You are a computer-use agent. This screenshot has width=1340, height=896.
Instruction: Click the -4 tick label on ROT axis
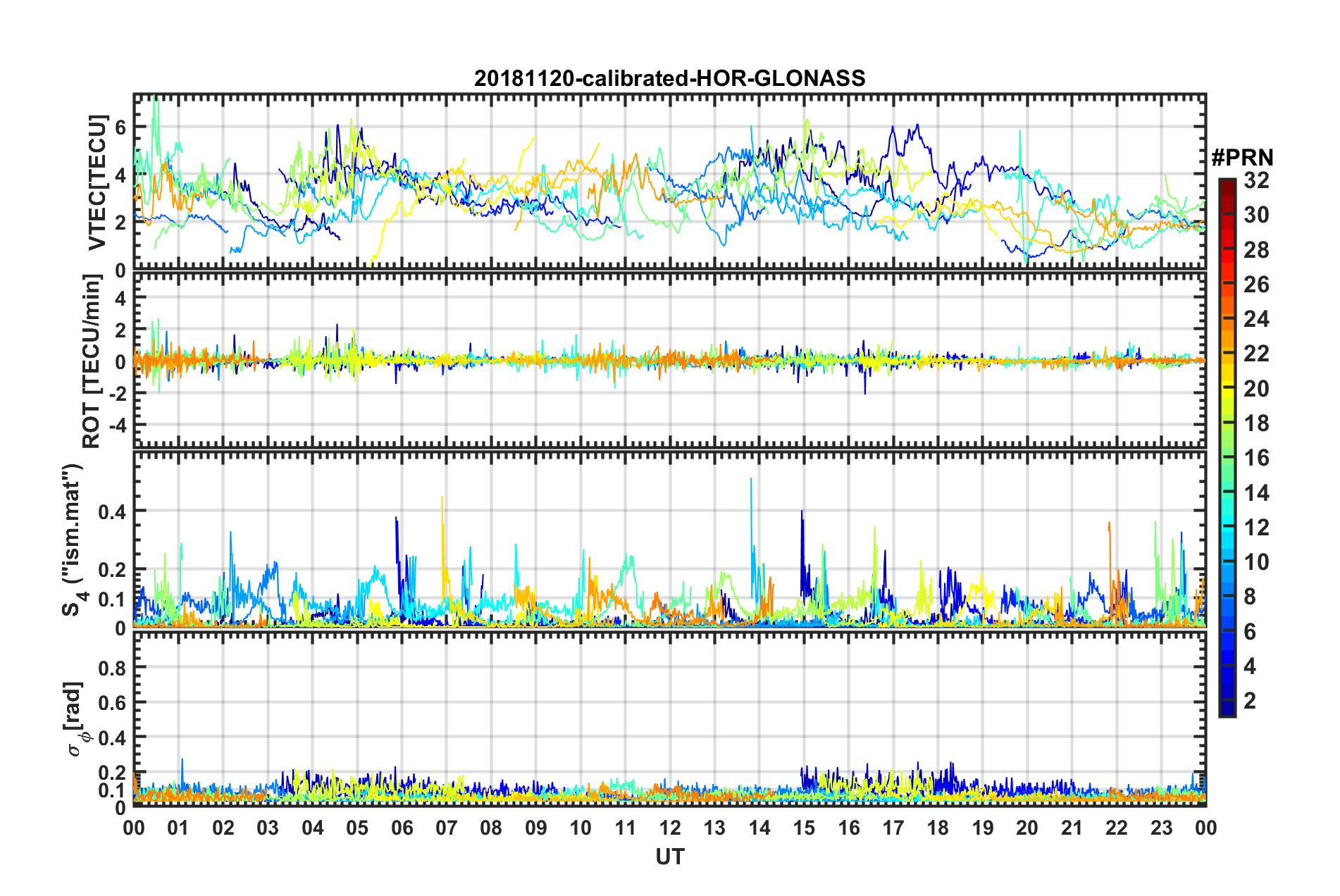pyautogui.click(x=116, y=426)
